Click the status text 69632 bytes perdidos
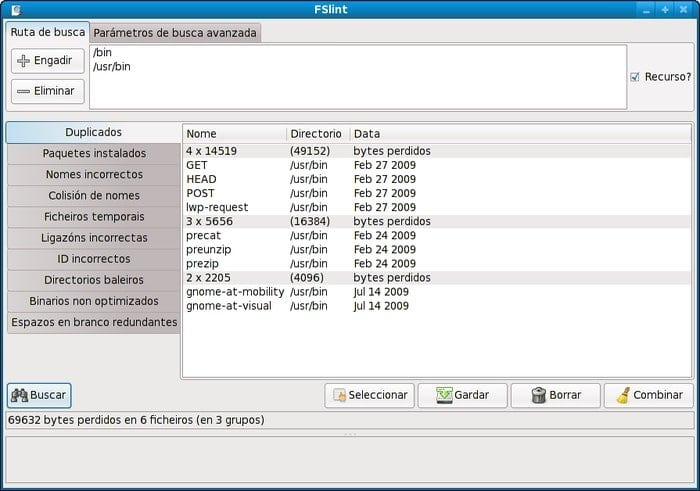The width and height of the screenshot is (700, 491). [x=136, y=420]
